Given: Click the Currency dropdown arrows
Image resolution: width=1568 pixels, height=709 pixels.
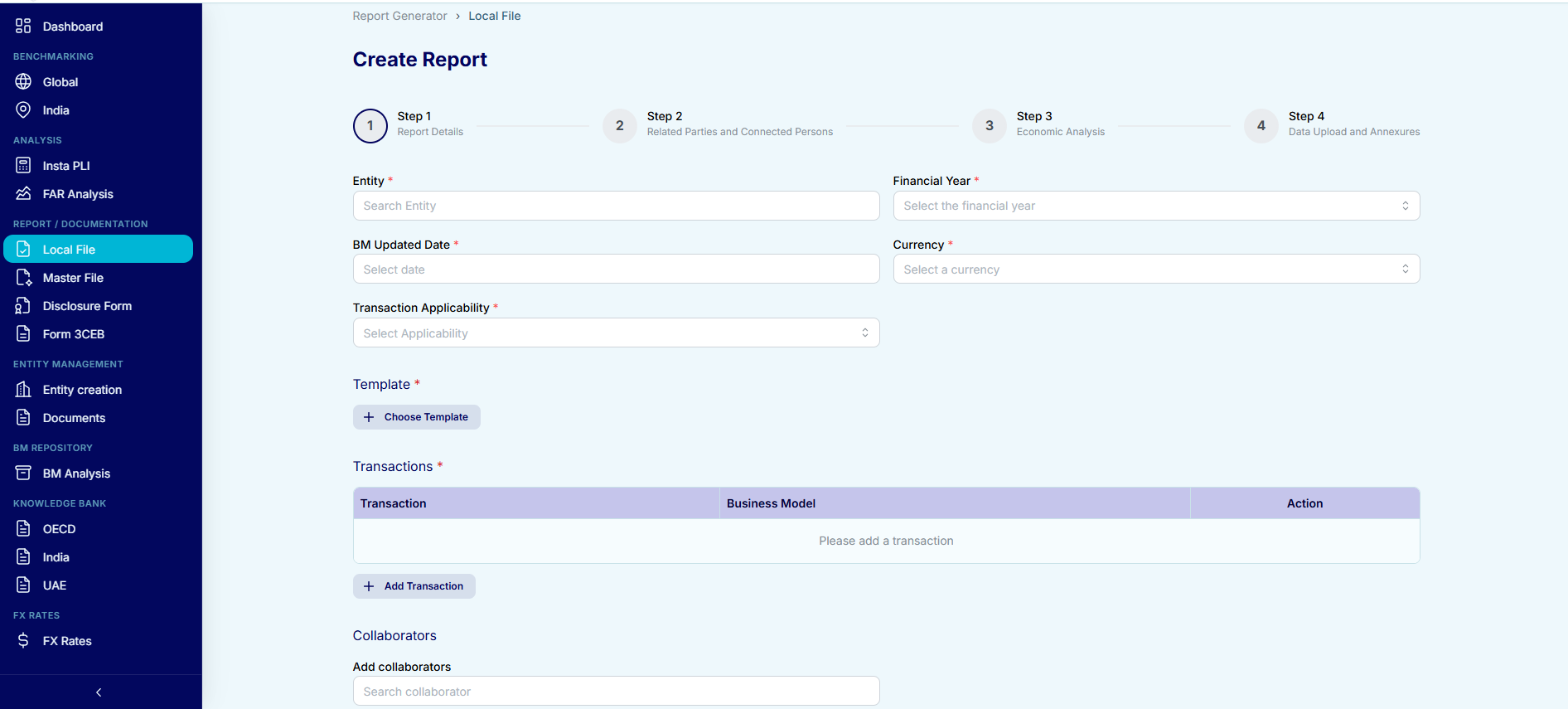Looking at the screenshot, I should pyautogui.click(x=1406, y=269).
